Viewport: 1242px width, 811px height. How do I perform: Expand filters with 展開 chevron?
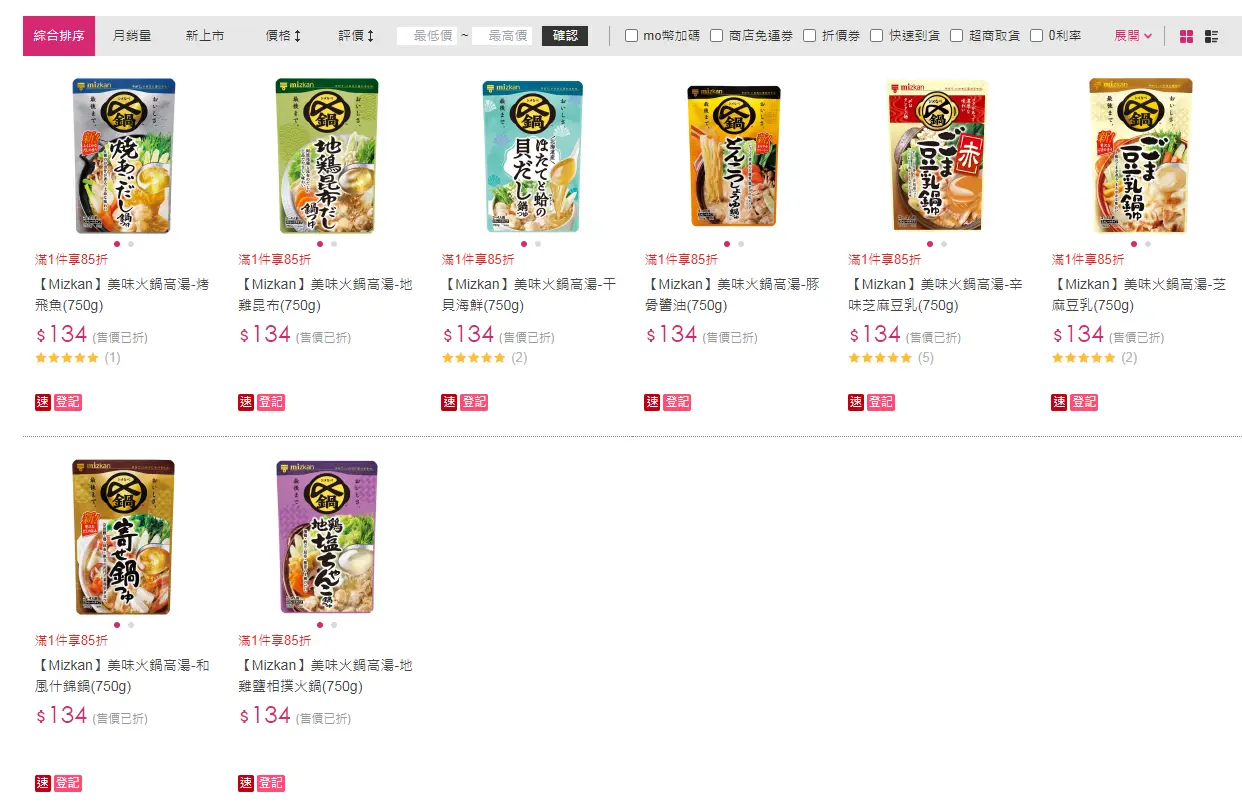click(x=1133, y=36)
